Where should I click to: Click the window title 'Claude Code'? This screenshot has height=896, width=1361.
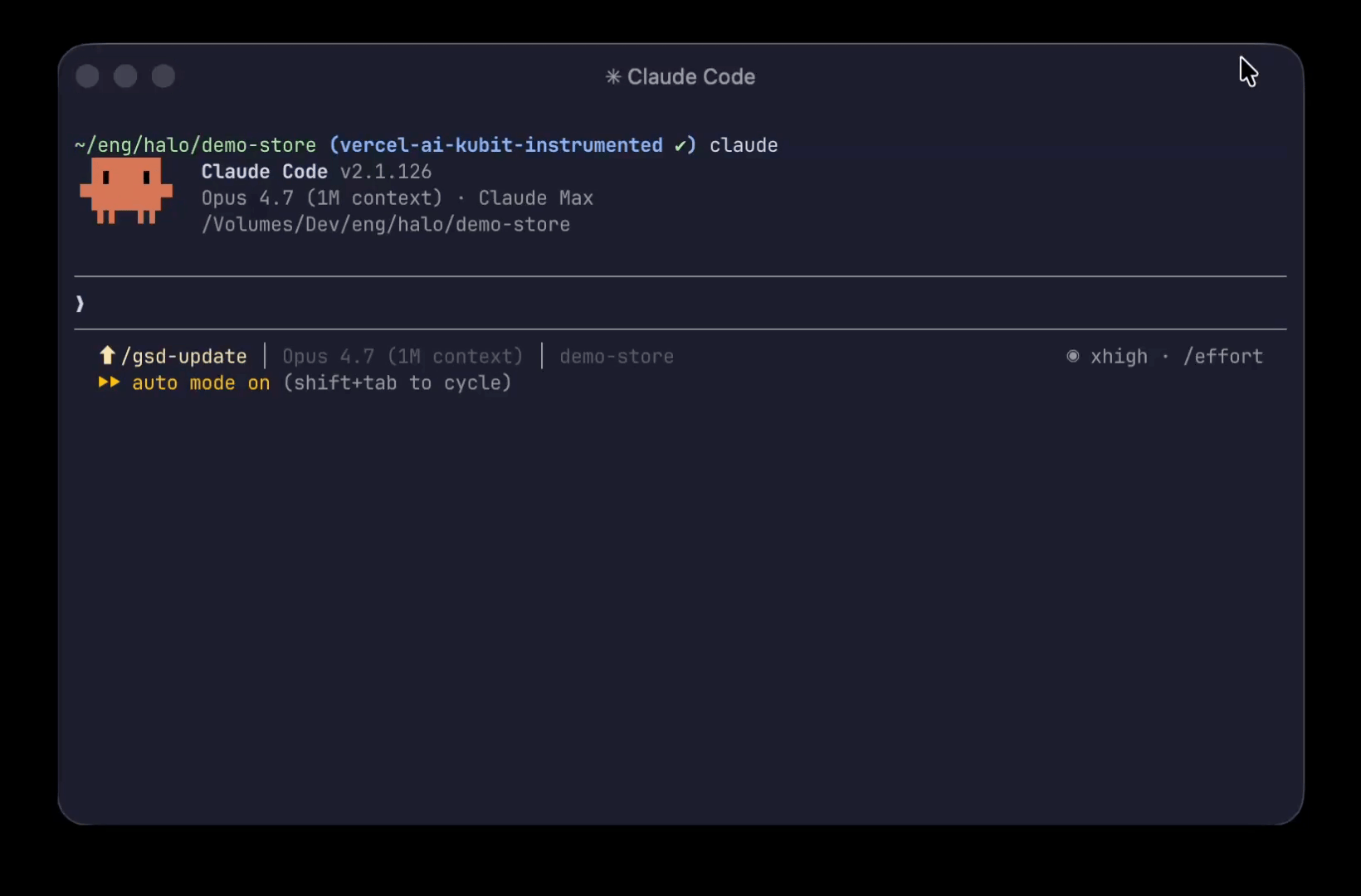[691, 77]
